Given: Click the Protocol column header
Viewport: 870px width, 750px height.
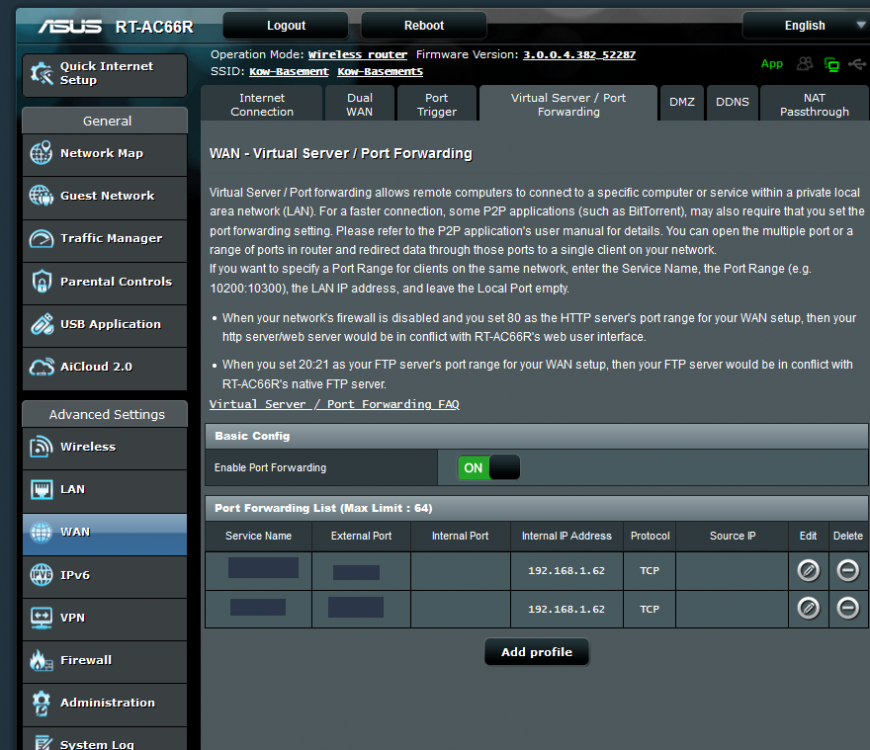Looking at the screenshot, I should (x=650, y=536).
